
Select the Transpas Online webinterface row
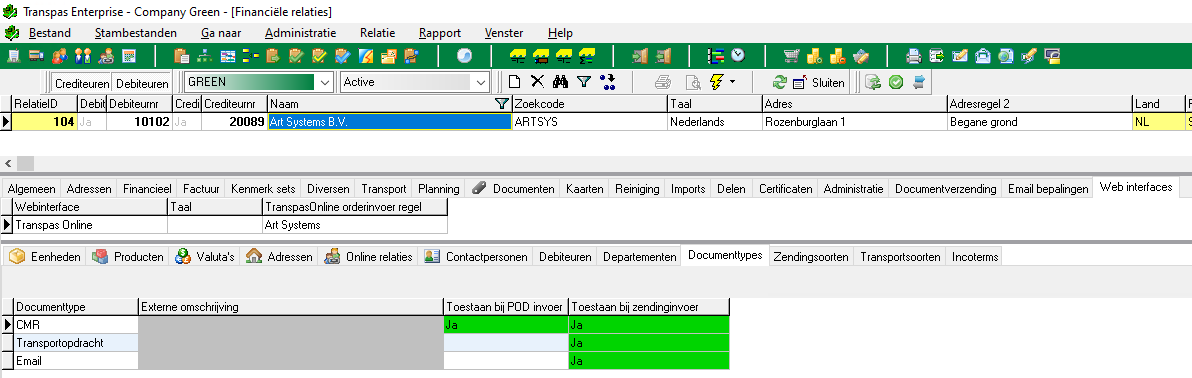[x=90, y=225]
